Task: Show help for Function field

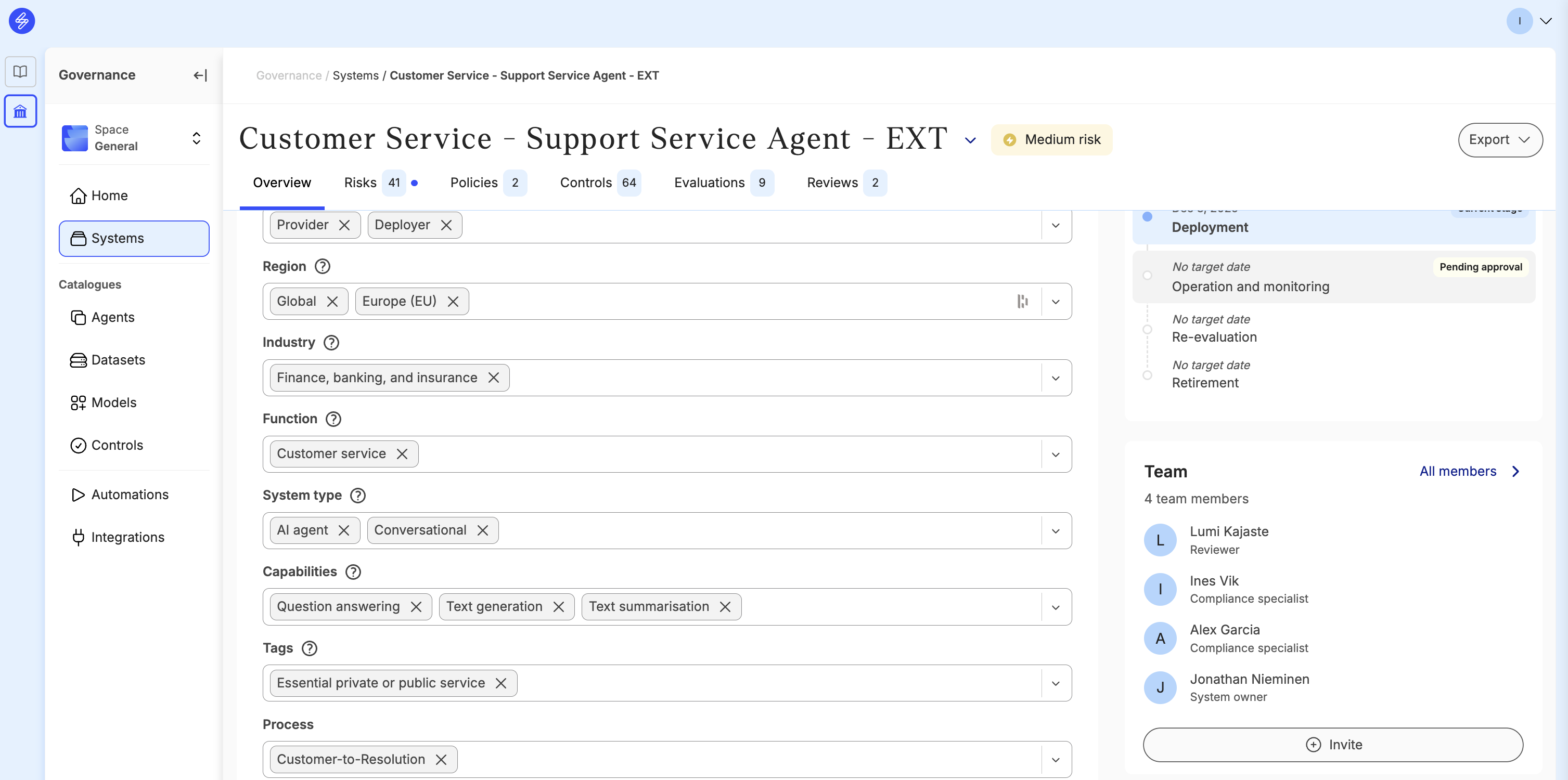Action: coord(333,419)
